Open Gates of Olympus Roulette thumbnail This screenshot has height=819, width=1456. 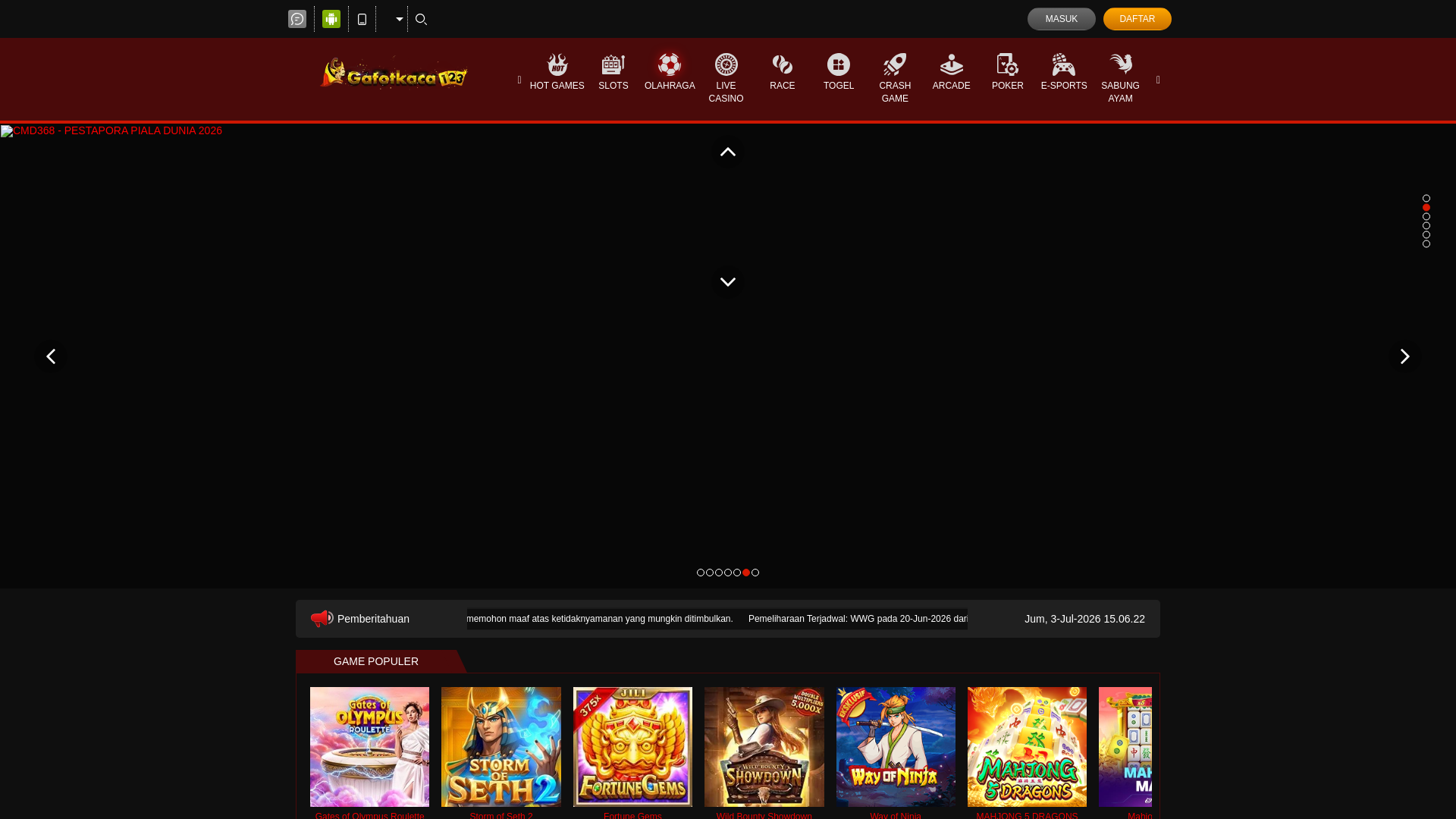pyautogui.click(x=369, y=747)
